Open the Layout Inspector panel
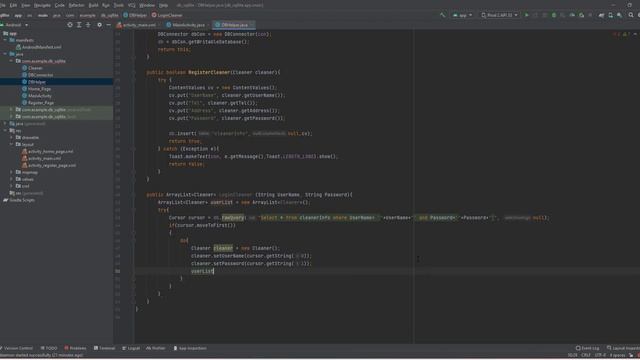This screenshot has height=360, width=640. 623,348
